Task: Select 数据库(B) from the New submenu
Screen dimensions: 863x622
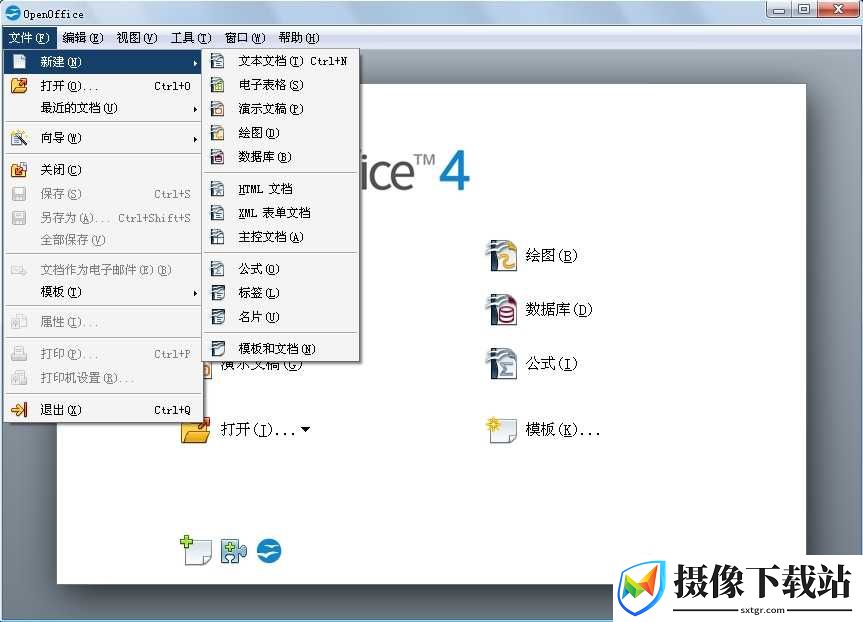Action: pyautogui.click(x=281, y=157)
